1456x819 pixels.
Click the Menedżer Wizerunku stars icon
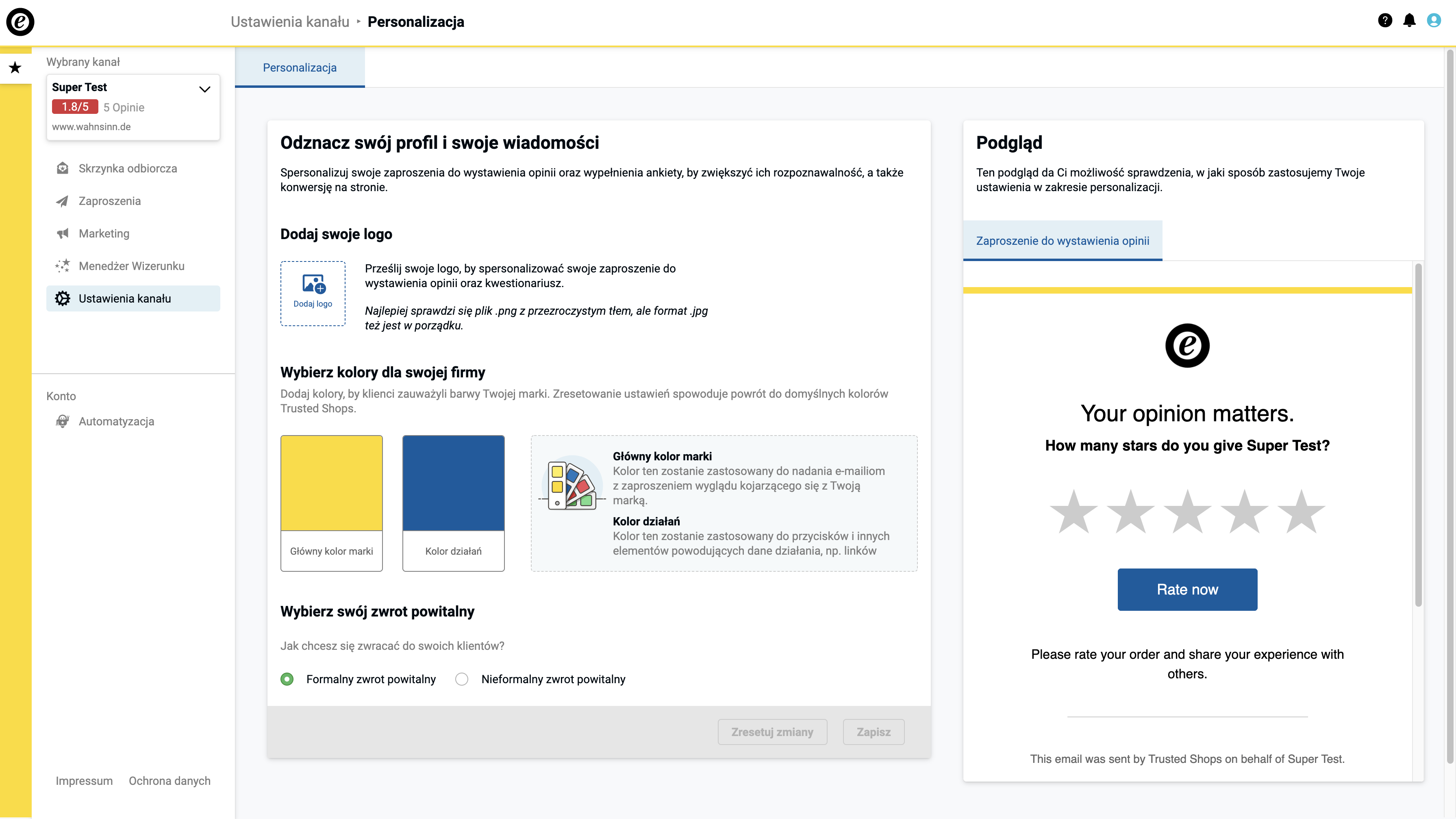63,266
